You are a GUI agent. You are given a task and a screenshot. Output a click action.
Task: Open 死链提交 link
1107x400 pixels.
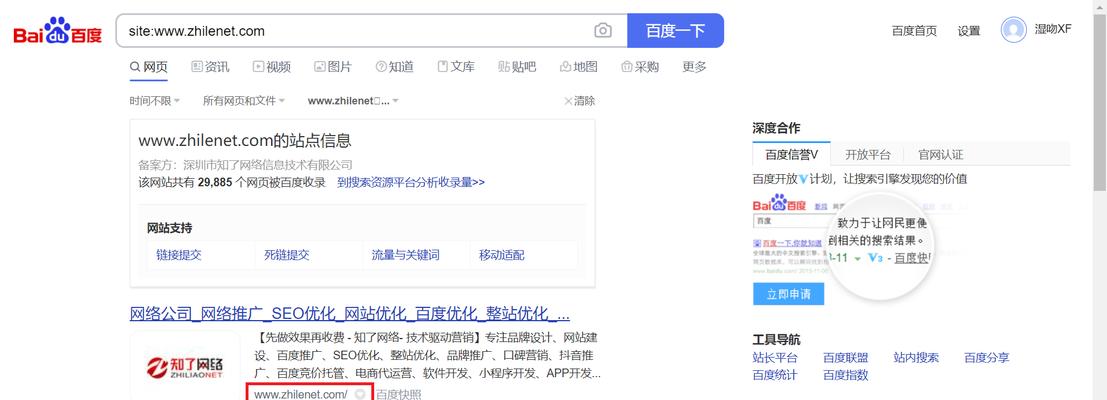[x=287, y=255]
